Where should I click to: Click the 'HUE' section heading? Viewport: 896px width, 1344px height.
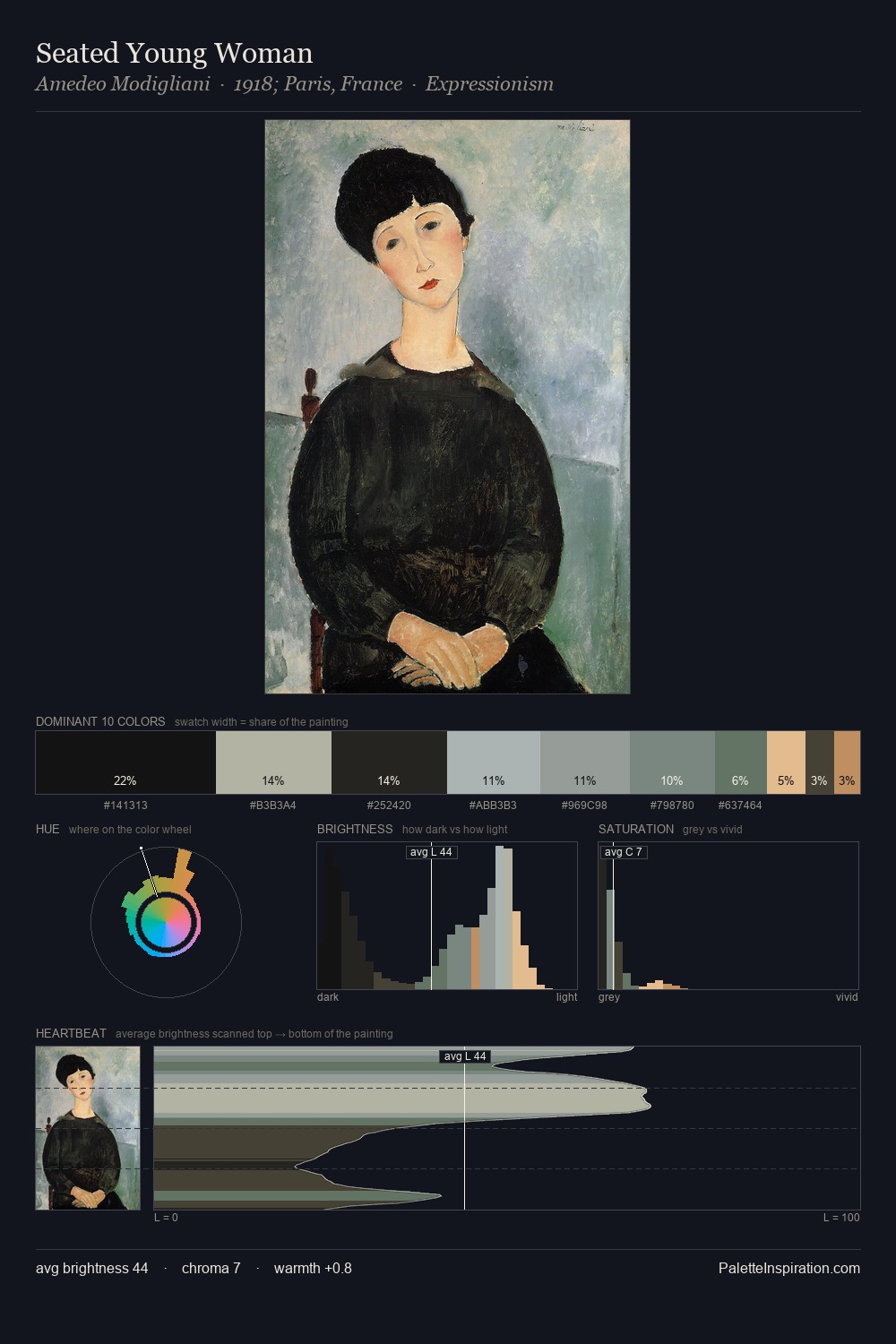click(x=47, y=829)
